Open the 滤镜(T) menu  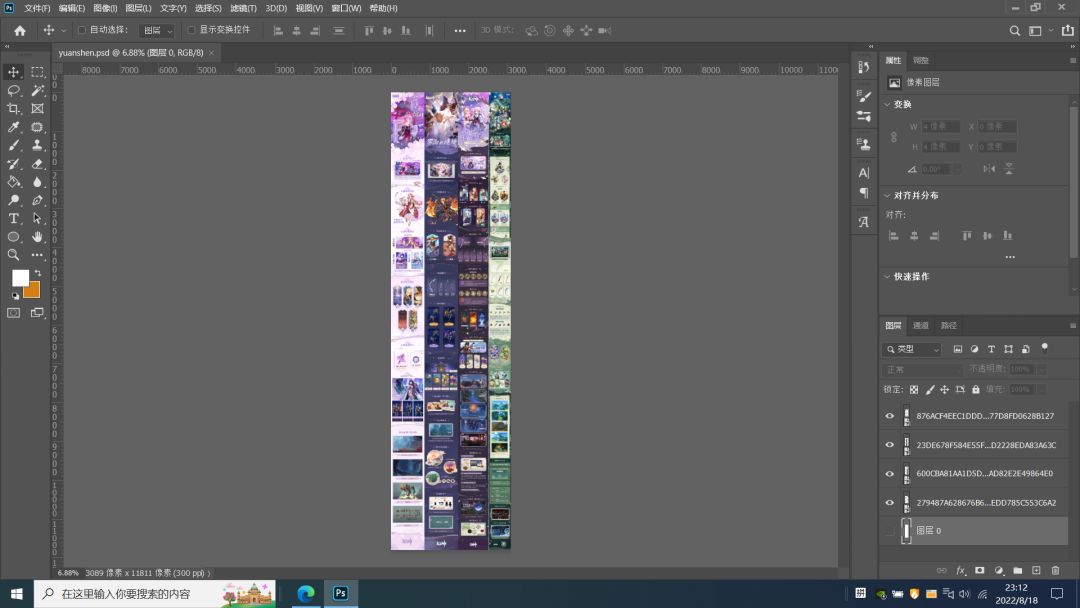click(x=244, y=8)
